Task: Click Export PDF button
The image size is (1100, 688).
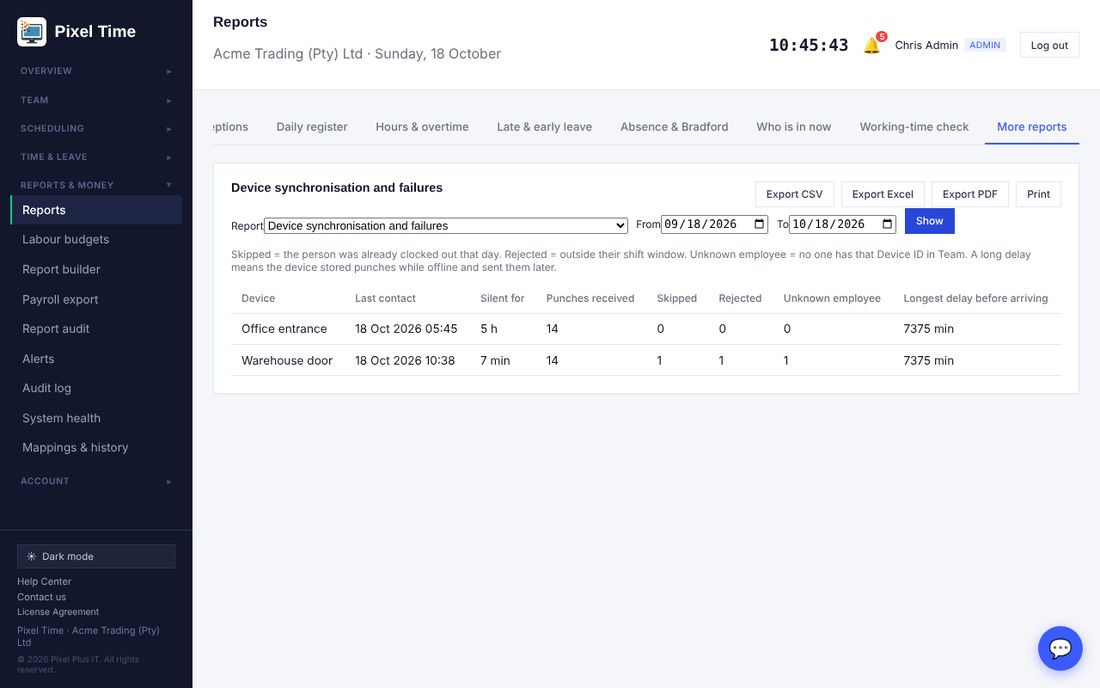Action: click(x=970, y=194)
